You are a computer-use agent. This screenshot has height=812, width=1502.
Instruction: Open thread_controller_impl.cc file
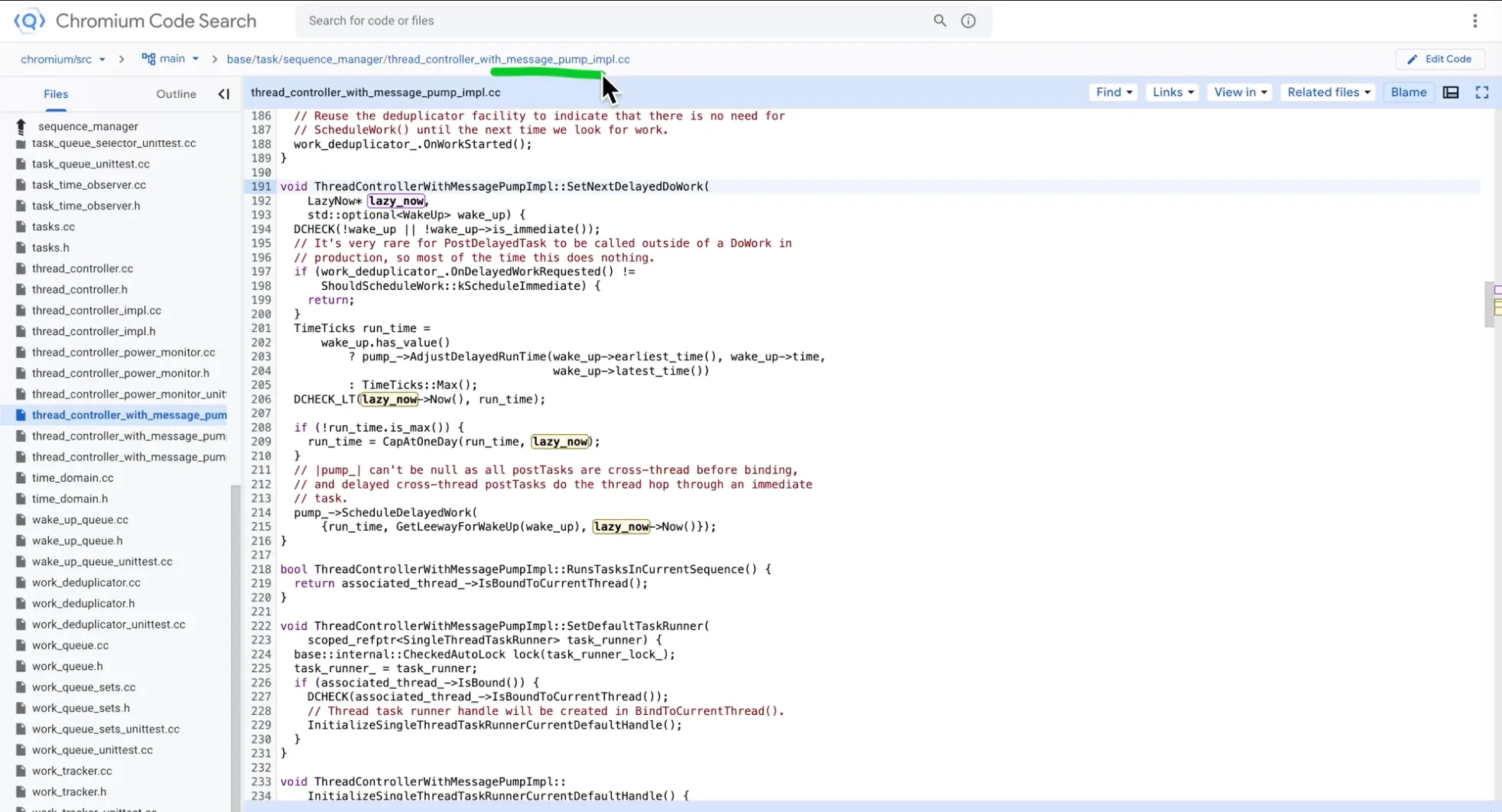pos(96,310)
